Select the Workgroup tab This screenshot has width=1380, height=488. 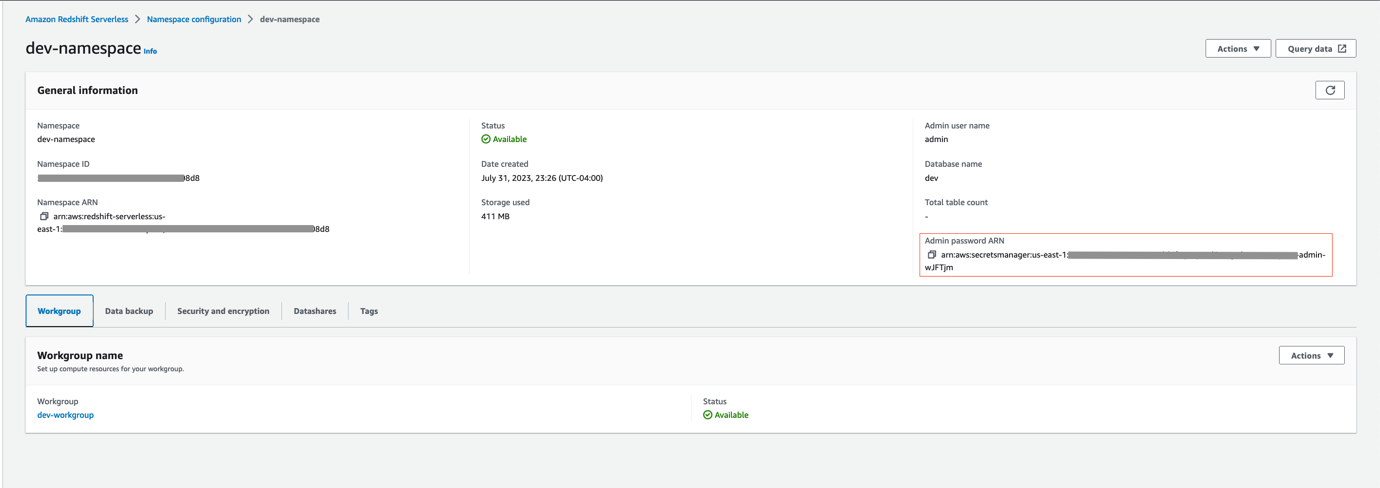[59, 311]
